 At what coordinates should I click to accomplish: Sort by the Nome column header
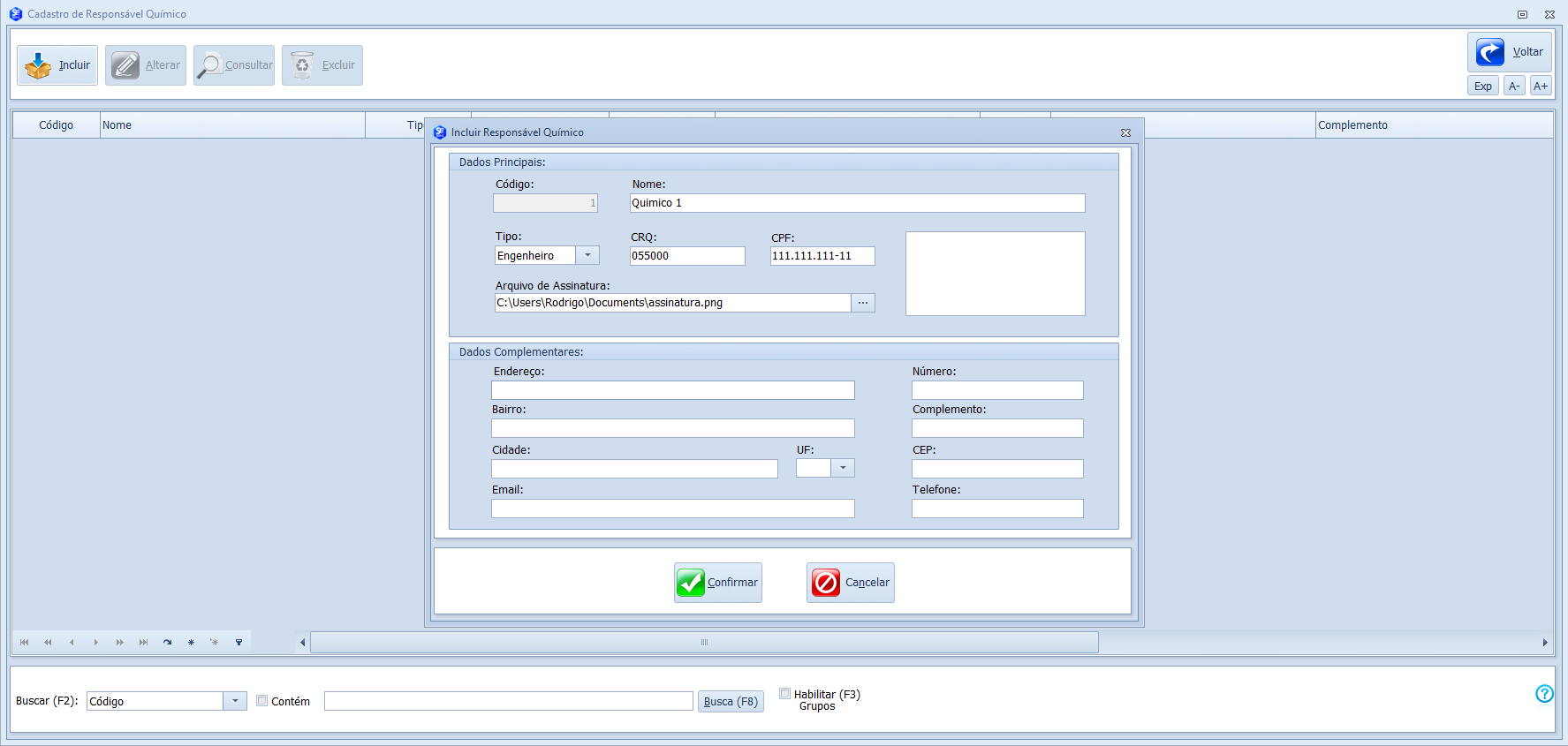pos(231,125)
